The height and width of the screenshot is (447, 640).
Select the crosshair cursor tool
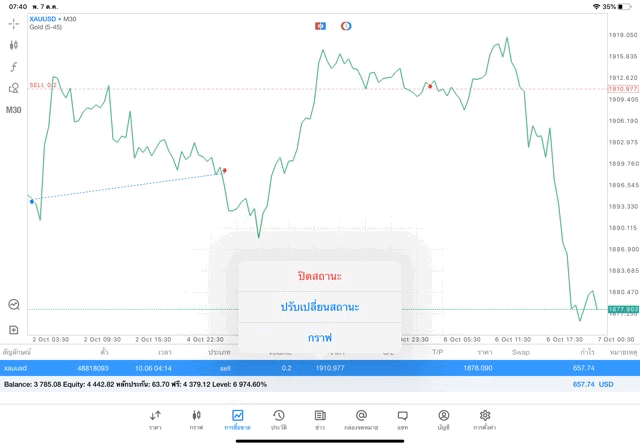14,23
